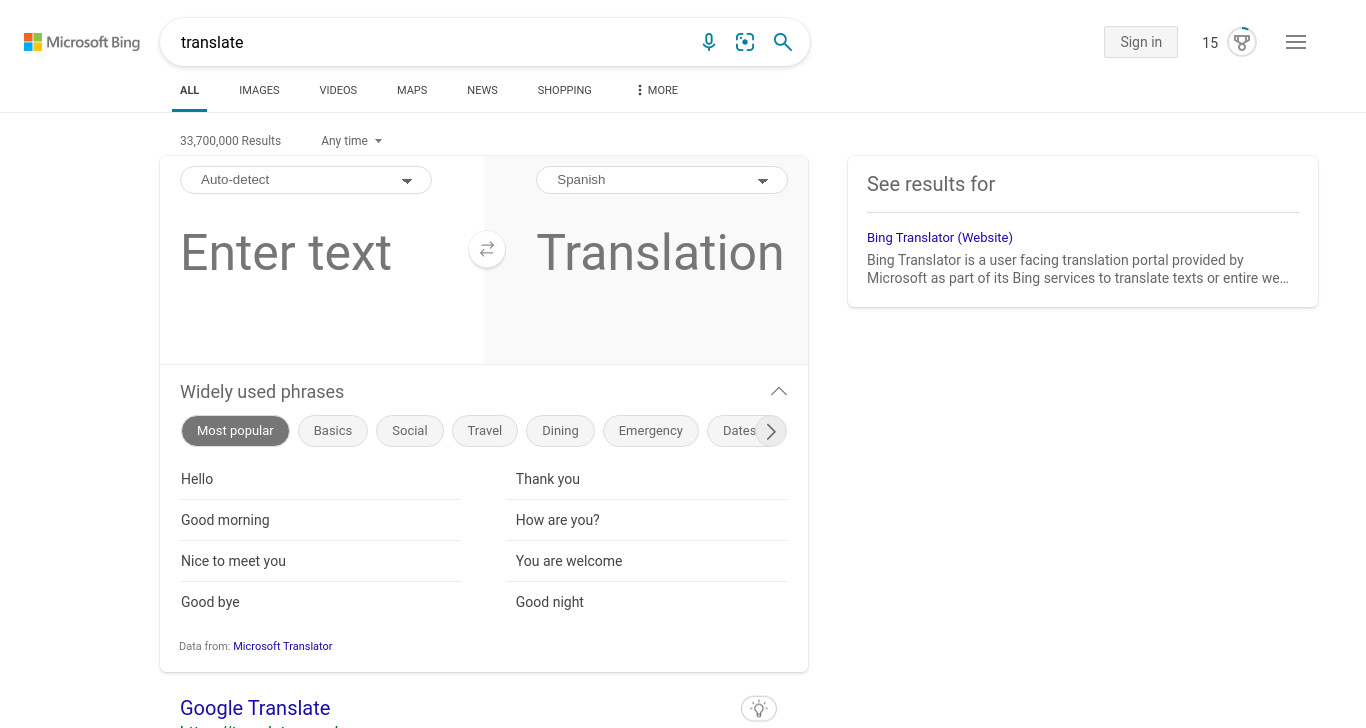
Task: Click the 33,700,000 Results count text
Action: click(x=230, y=141)
